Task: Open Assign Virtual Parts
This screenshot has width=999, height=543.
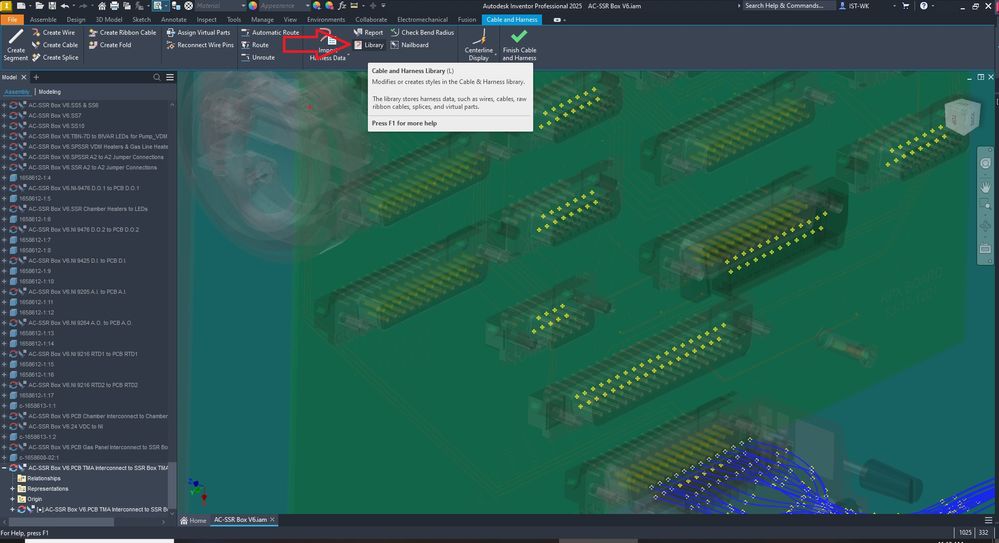Action: tap(198, 33)
